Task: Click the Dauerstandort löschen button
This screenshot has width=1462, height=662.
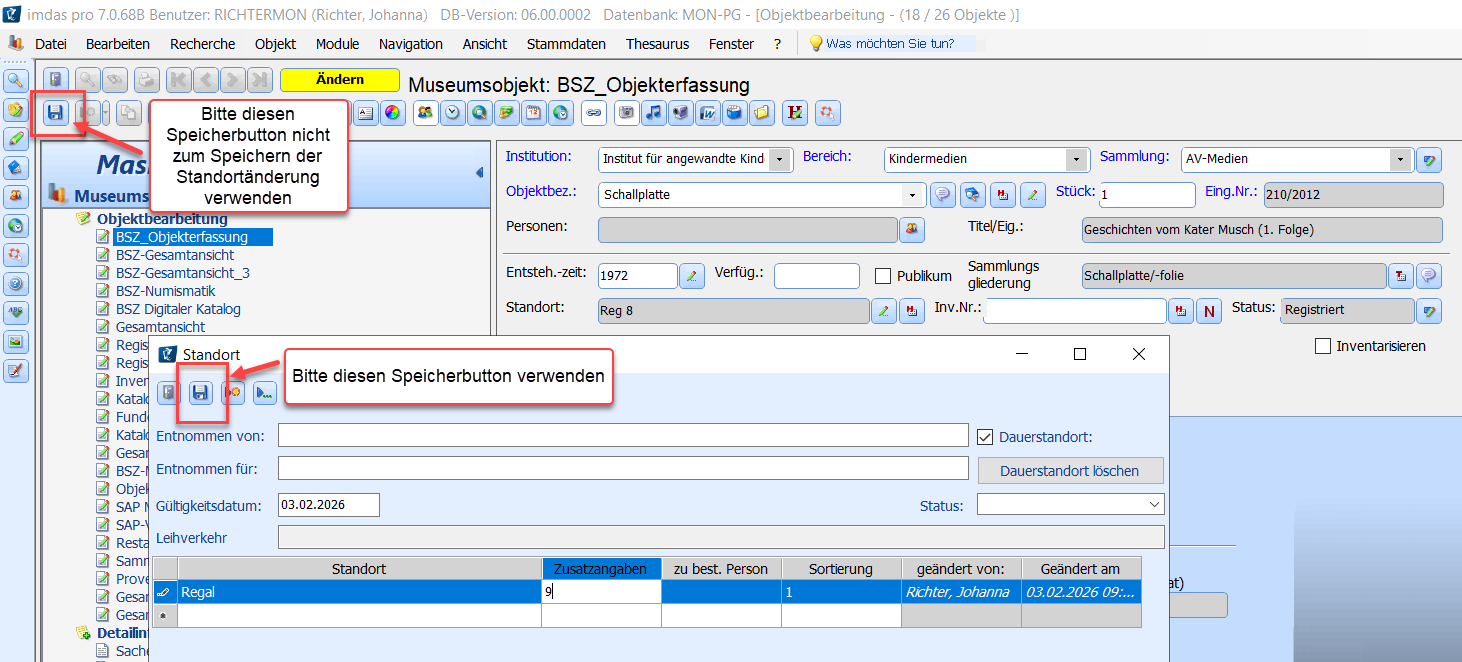Action: [1070, 470]
